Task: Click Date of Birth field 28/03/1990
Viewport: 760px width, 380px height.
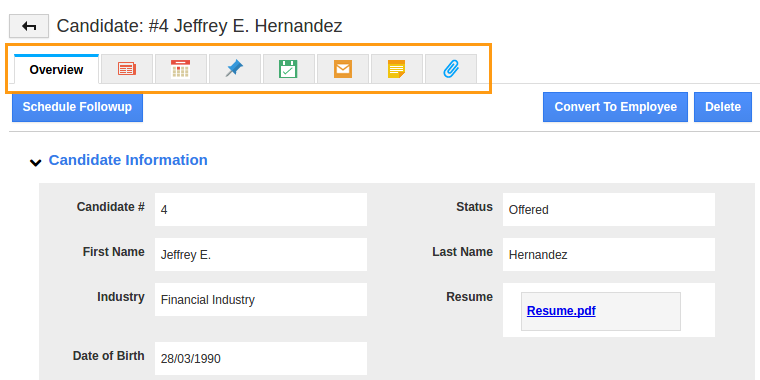Action: coord(261,358)
